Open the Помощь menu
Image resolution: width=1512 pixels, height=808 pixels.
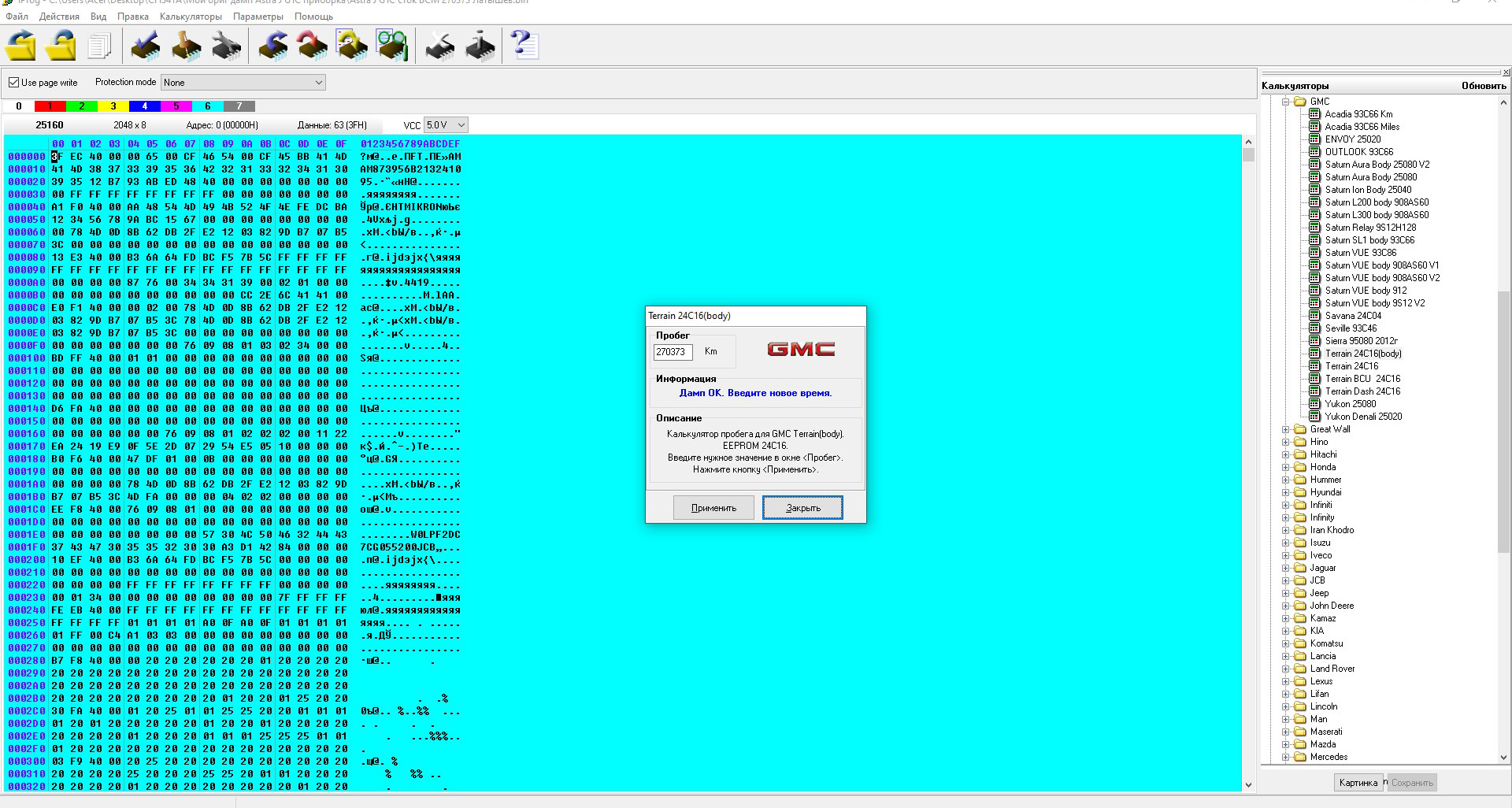(x=314, y=17)
